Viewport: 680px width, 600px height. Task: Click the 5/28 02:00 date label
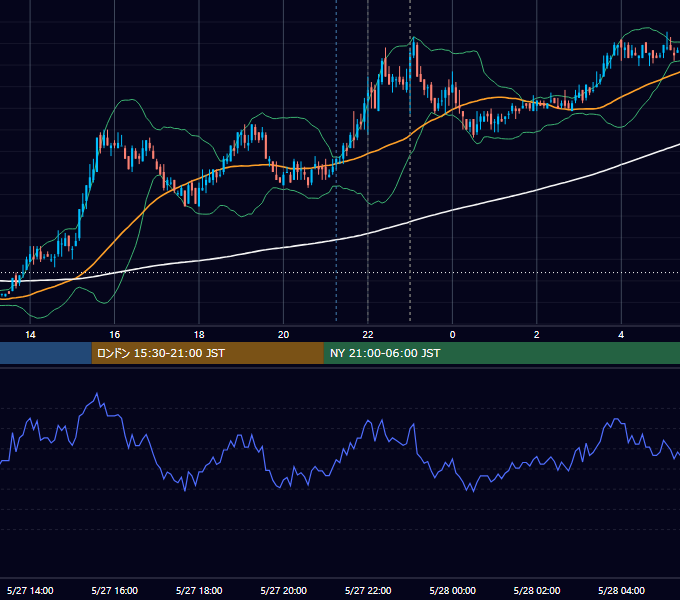(x=537, y=590)
